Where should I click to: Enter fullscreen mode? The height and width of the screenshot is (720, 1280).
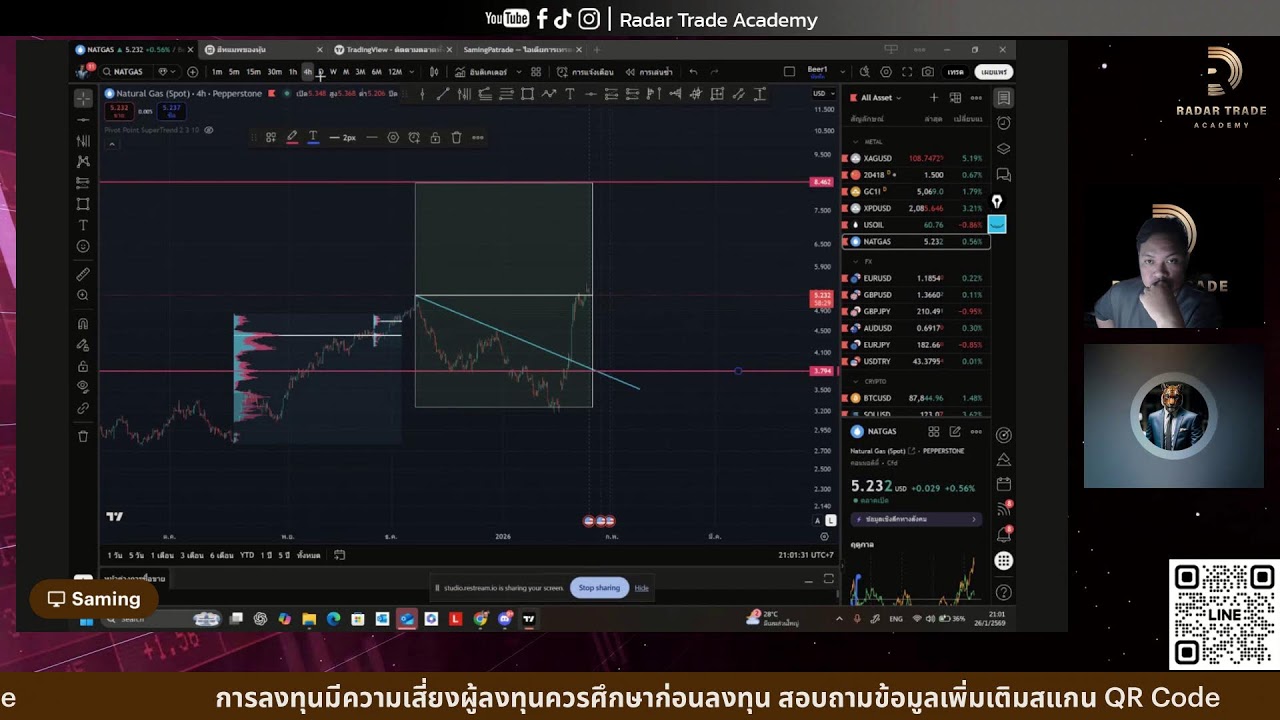(907, 72)
